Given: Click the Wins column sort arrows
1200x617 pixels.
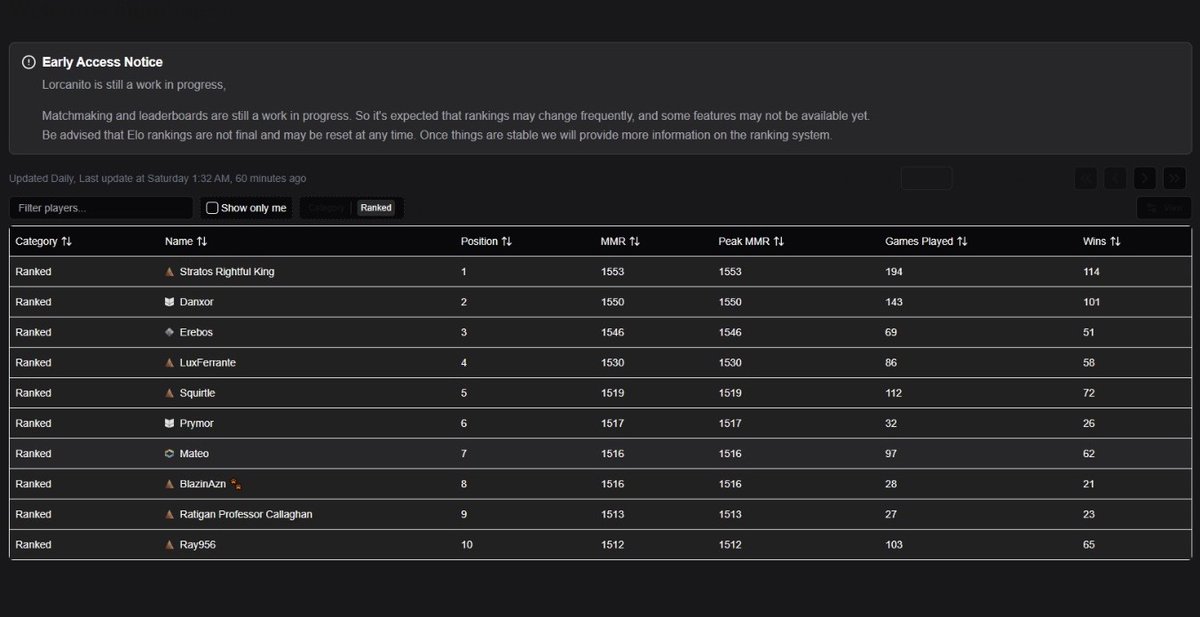Looking at the screenshot, I should click(1115, 242).
